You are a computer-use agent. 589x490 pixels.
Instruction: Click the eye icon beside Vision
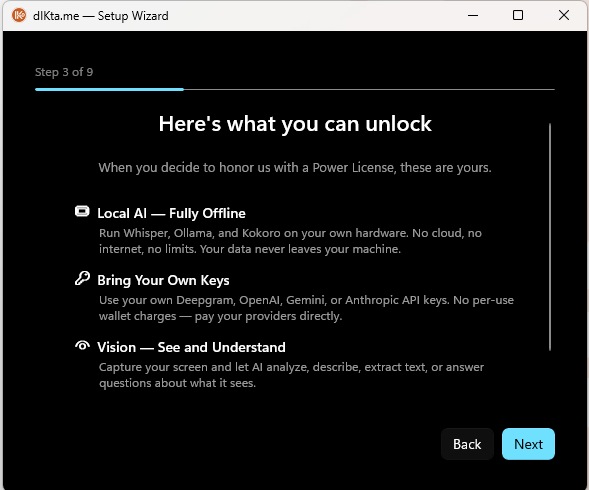click(82, 345)
